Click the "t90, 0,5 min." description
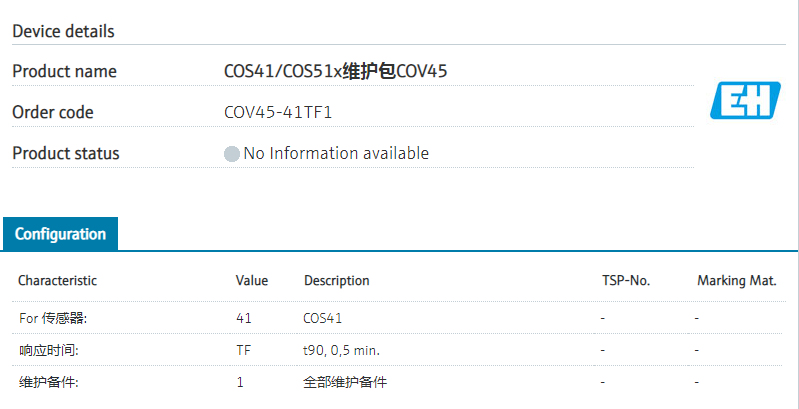799x409 pixels. pos(341,350)
